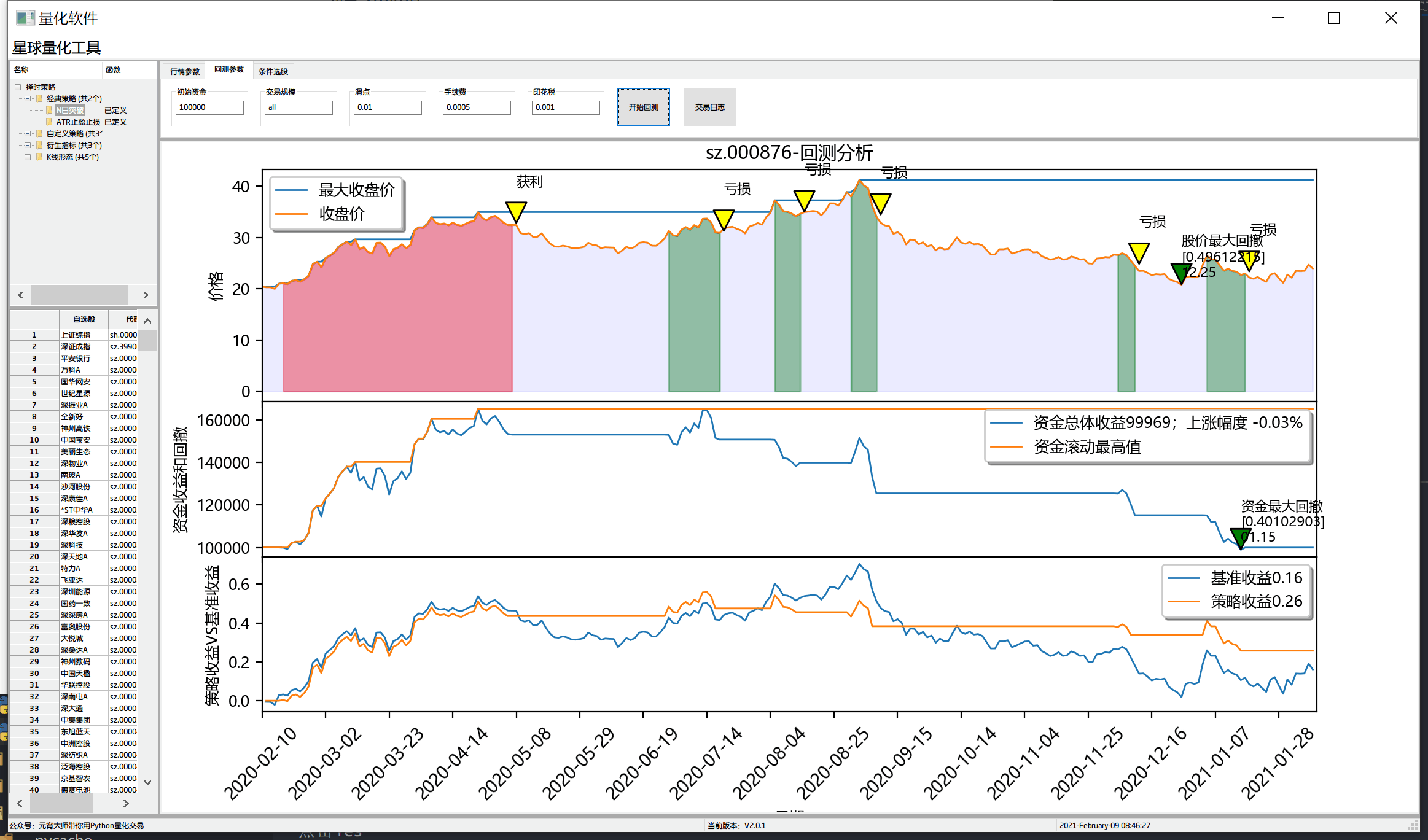Expand the 自定义策略 tree node
The width and height of the screenshot is (1428, 840).
(28, 134)
